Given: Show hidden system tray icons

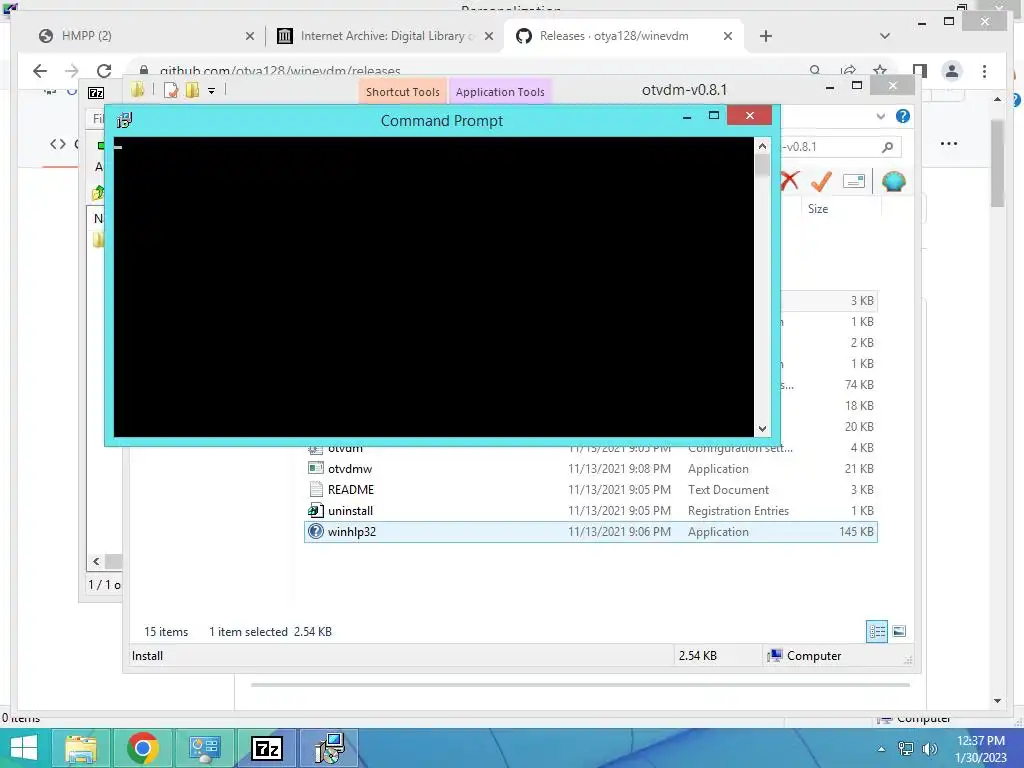Looking at the screenshot, I should pyautogui.click(x=882, y=749).
